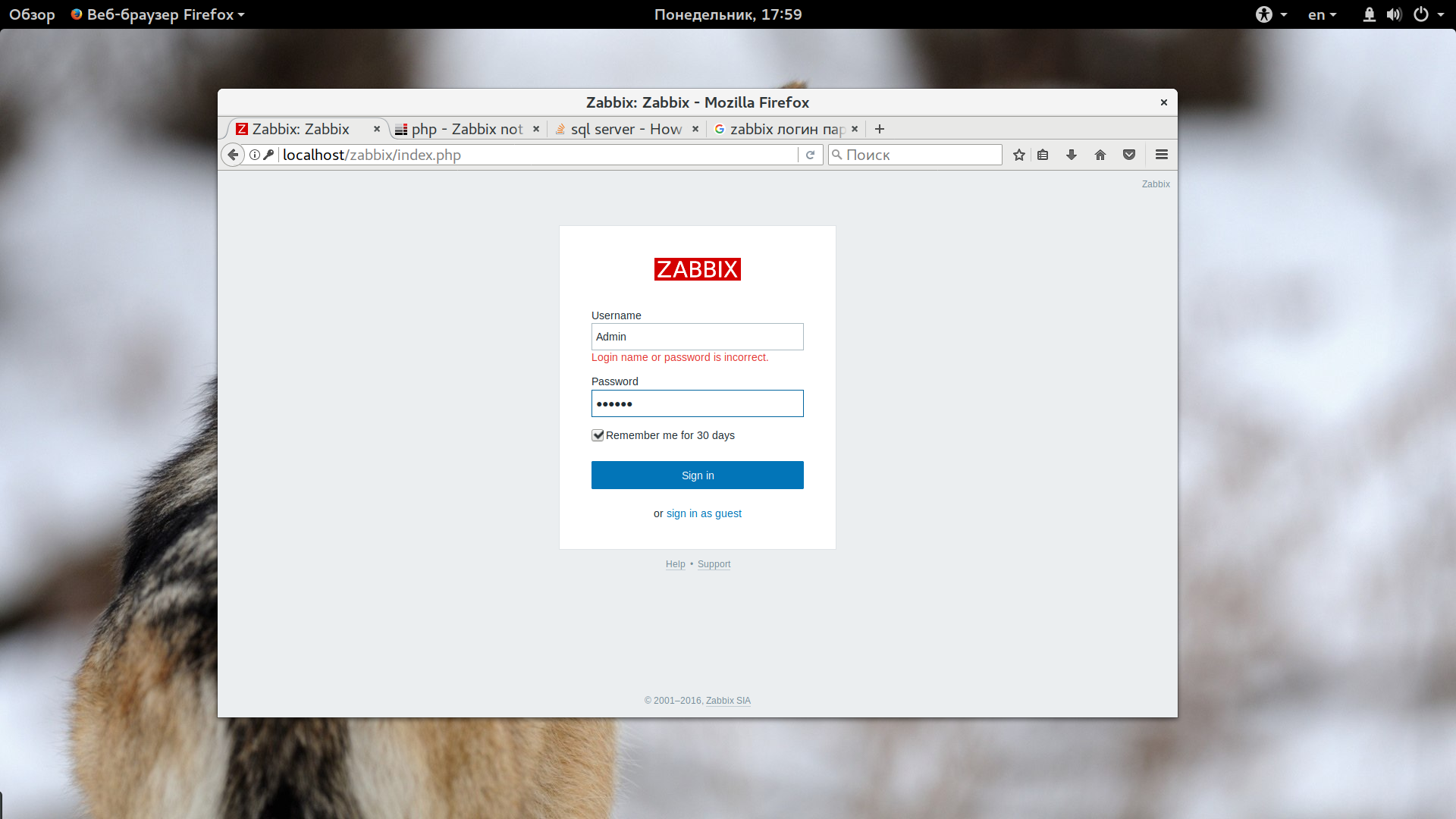Click sign in as guest link
The image size is (1456, 819).
click(704, 513)
